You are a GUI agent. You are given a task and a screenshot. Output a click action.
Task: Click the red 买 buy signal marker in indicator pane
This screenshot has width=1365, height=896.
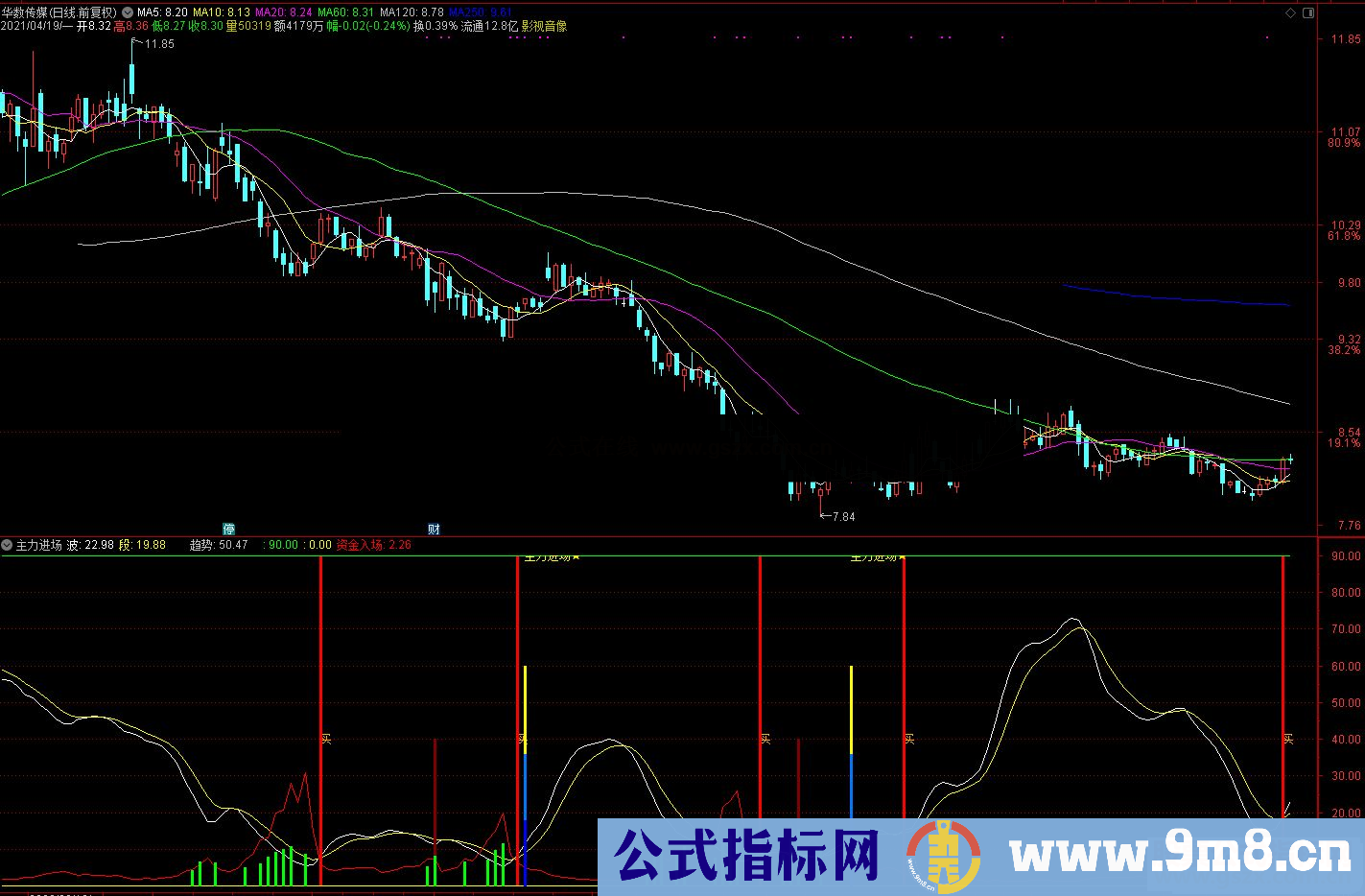(327, 738)
